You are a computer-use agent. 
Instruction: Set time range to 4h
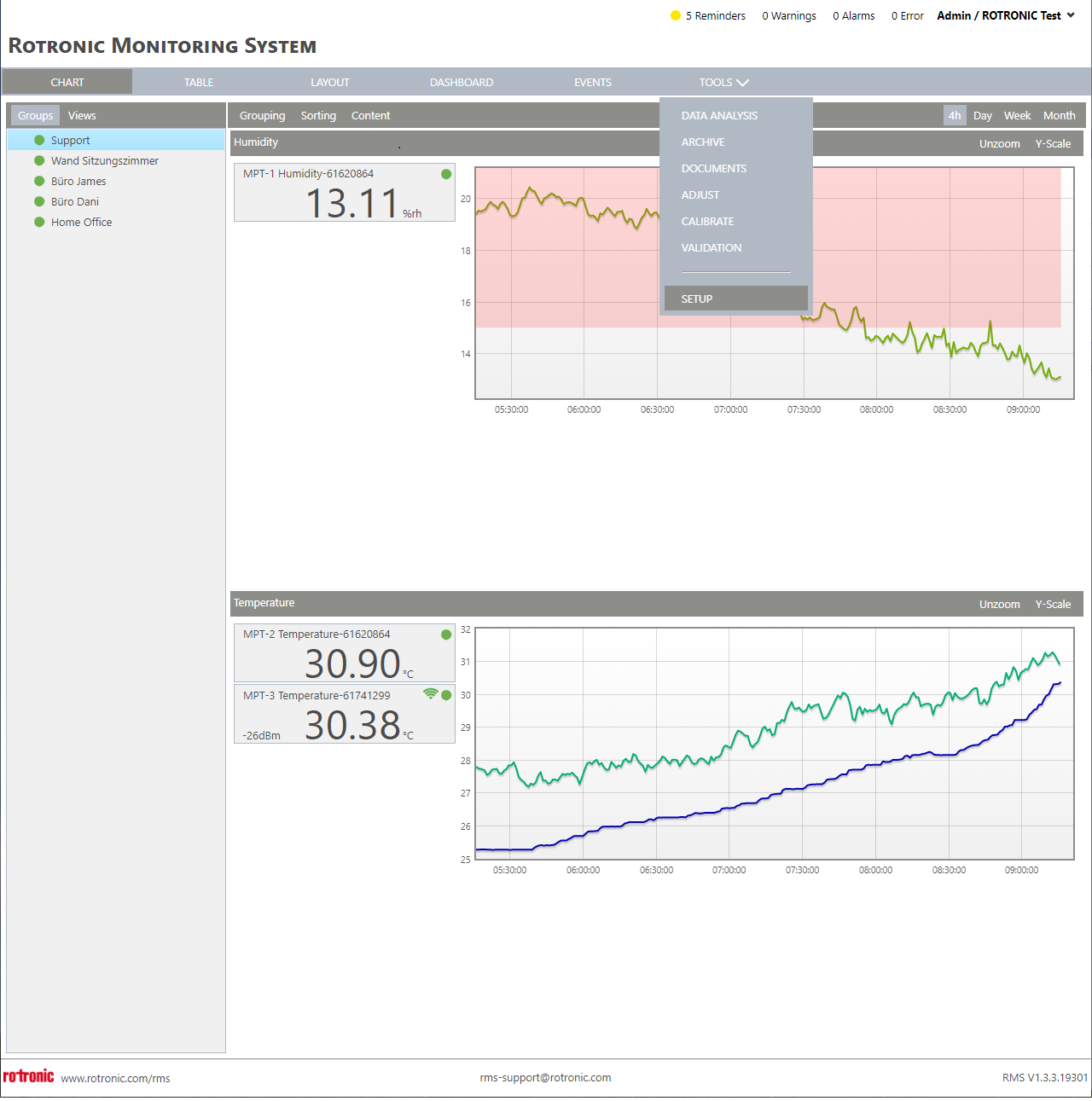pyautogui.click(x=955, y=116)
